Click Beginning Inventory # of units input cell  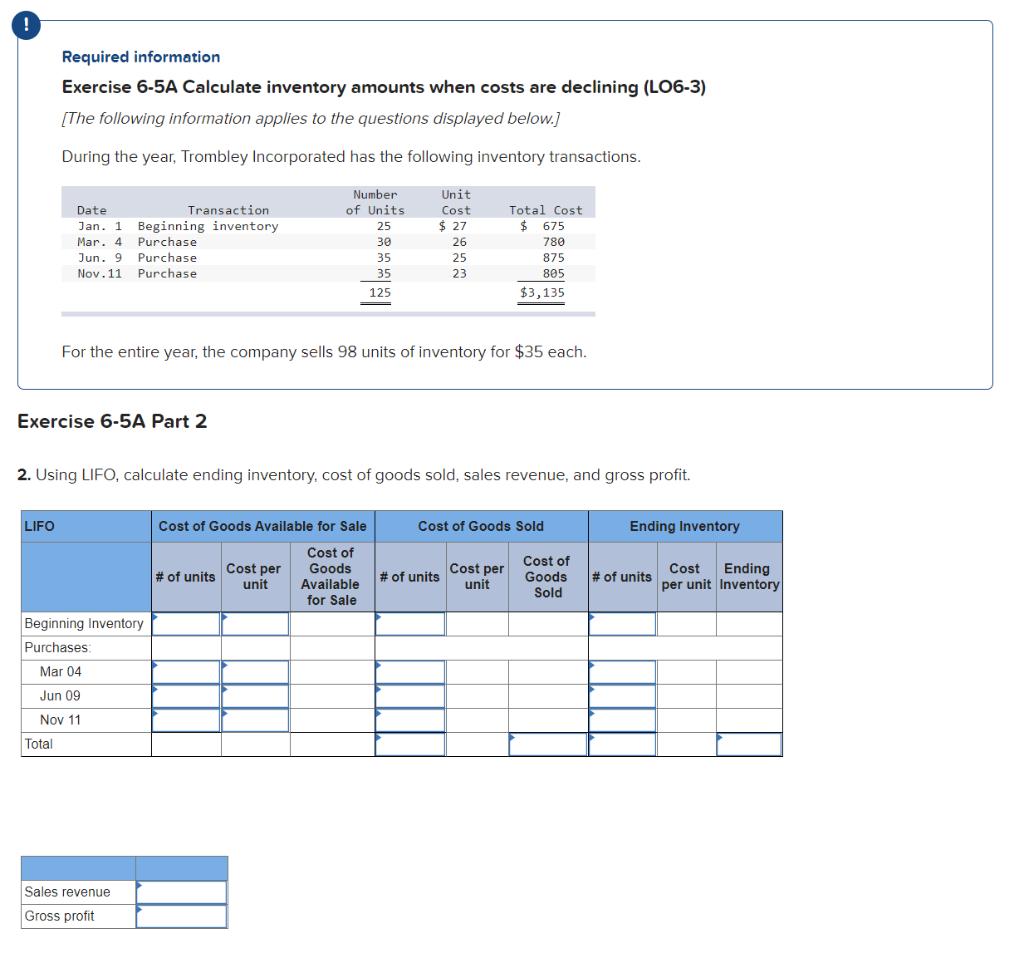[x=186, y=623]
